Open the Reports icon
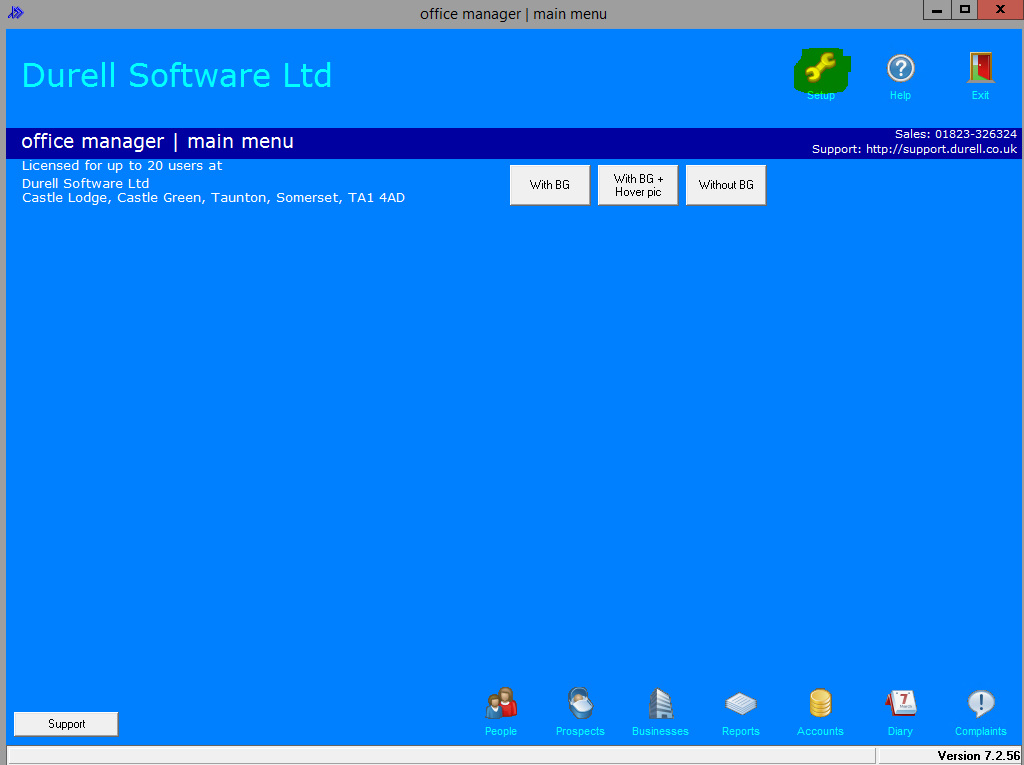 pos(741,704)
